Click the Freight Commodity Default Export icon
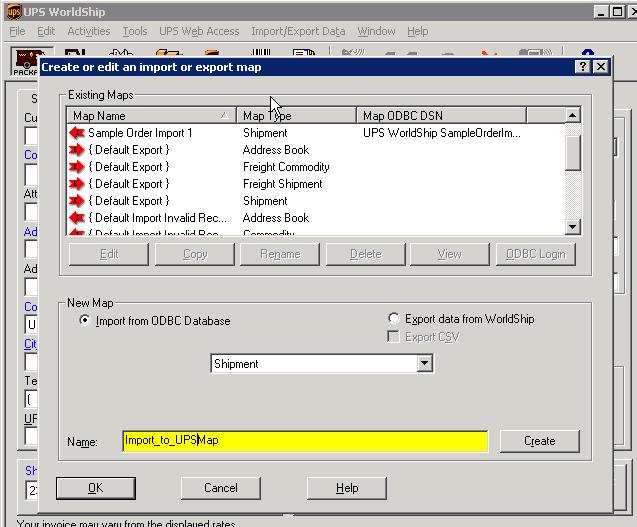Image resolution: width=637 pixels, height=527 pixels. coord(76,167)
